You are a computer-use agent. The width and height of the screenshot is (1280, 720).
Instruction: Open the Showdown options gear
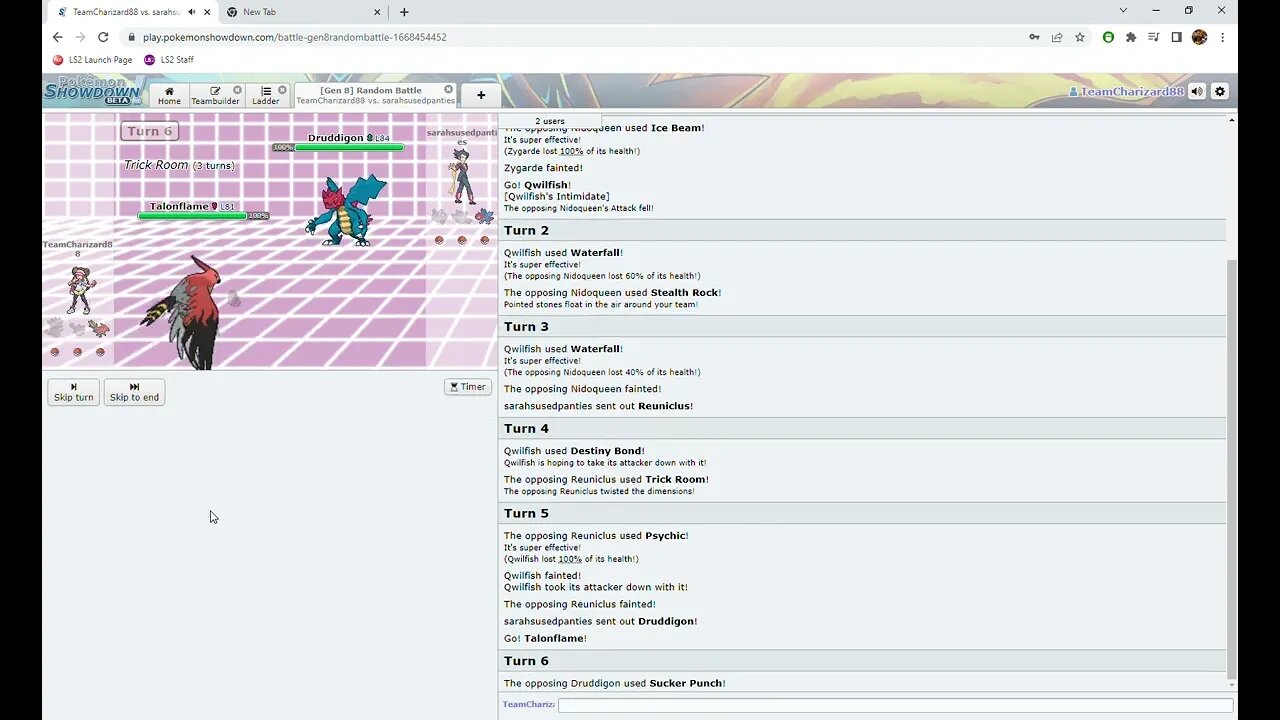1220,91
